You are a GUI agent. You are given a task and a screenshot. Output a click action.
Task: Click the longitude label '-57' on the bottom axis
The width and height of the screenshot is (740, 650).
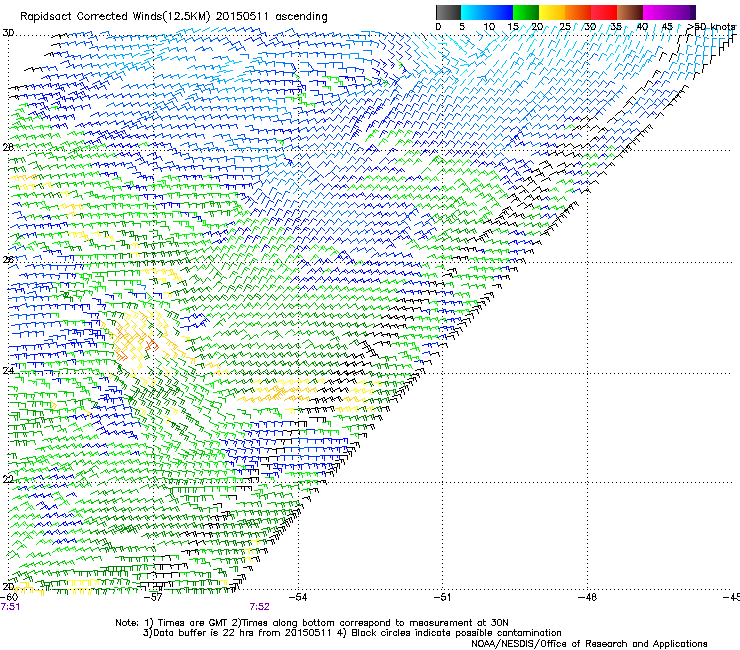point(153,597)
